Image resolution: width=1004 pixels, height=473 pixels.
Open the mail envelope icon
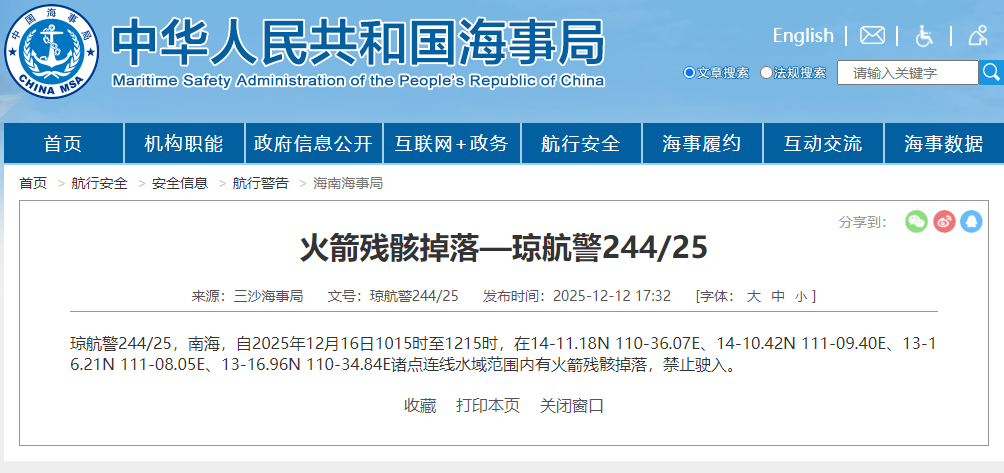872,36
